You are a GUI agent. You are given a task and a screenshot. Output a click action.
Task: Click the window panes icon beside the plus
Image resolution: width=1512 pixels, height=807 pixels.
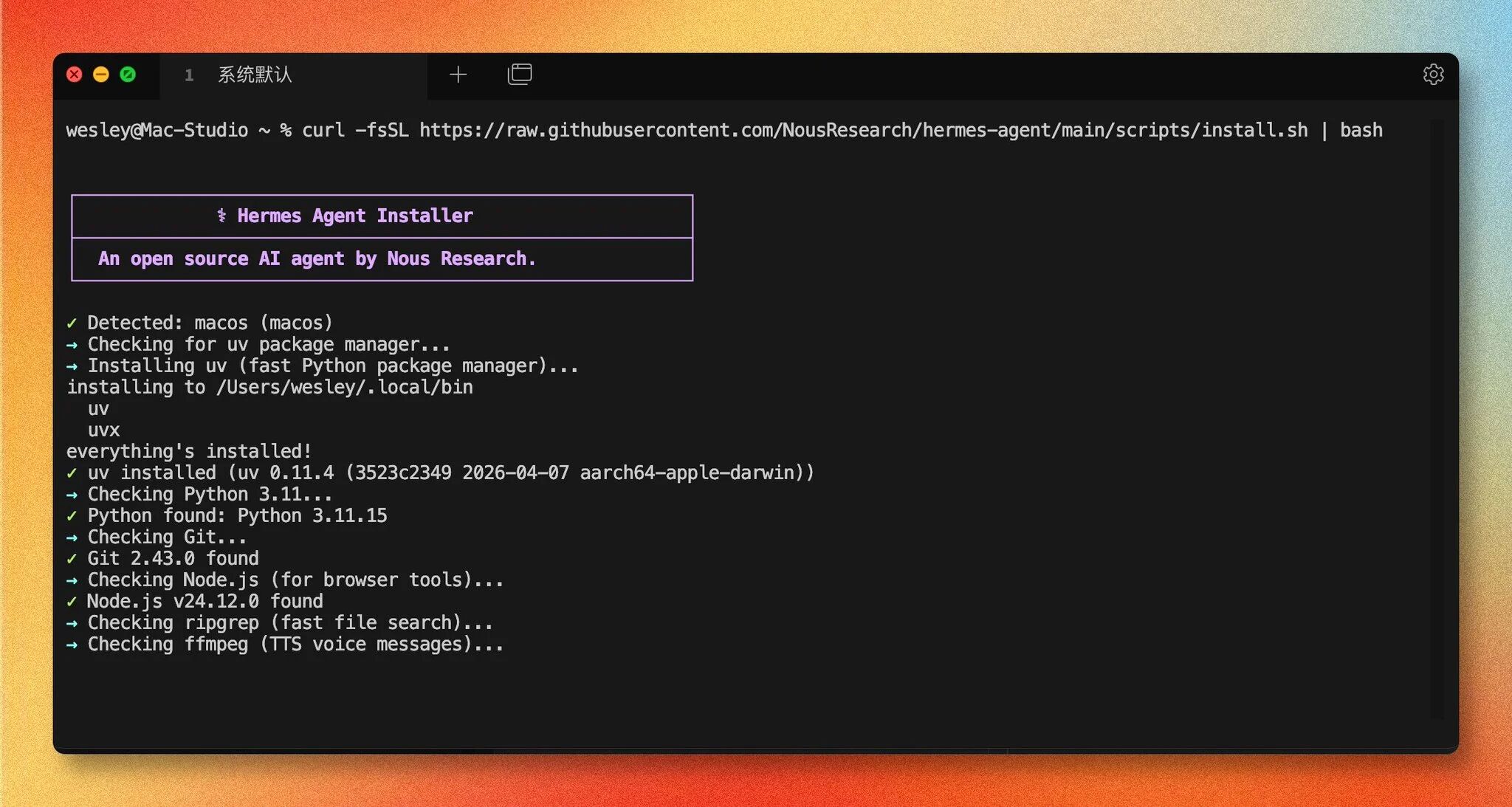coord(520,75)
